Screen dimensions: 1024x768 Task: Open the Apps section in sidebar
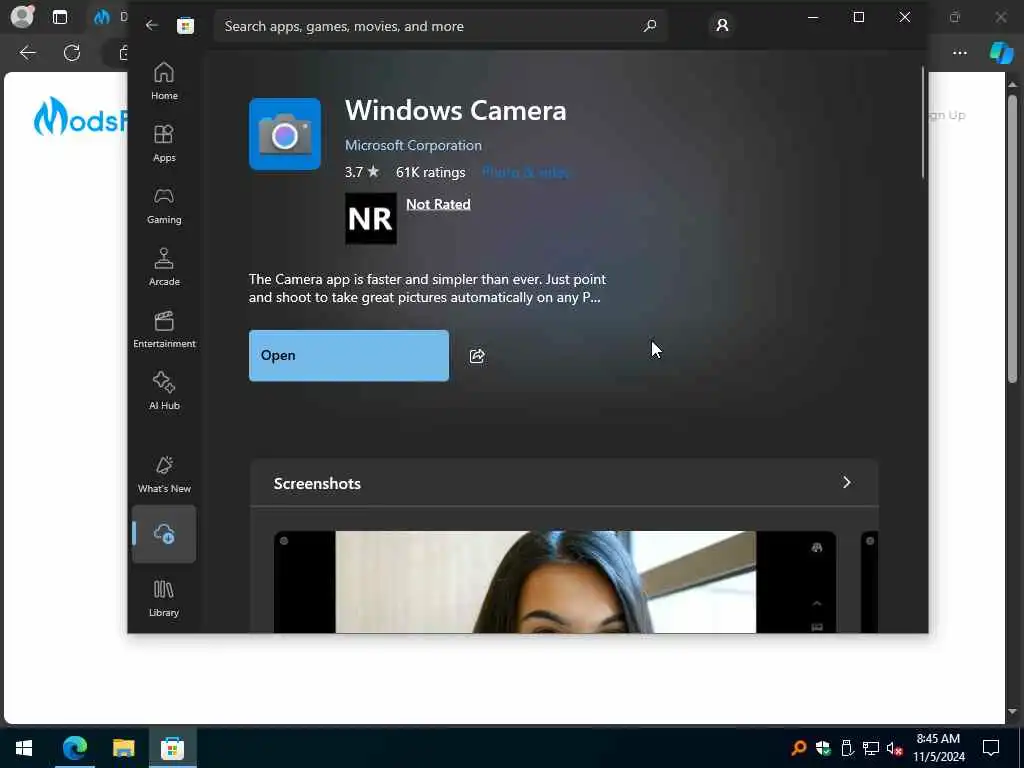(x=164, y=144)
